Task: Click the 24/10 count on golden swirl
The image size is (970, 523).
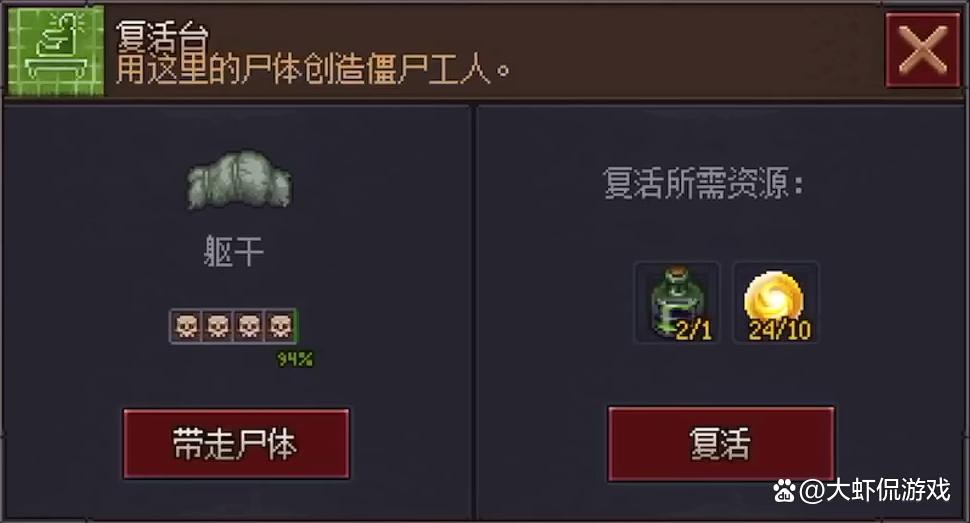Action: [x=779, y=330]
